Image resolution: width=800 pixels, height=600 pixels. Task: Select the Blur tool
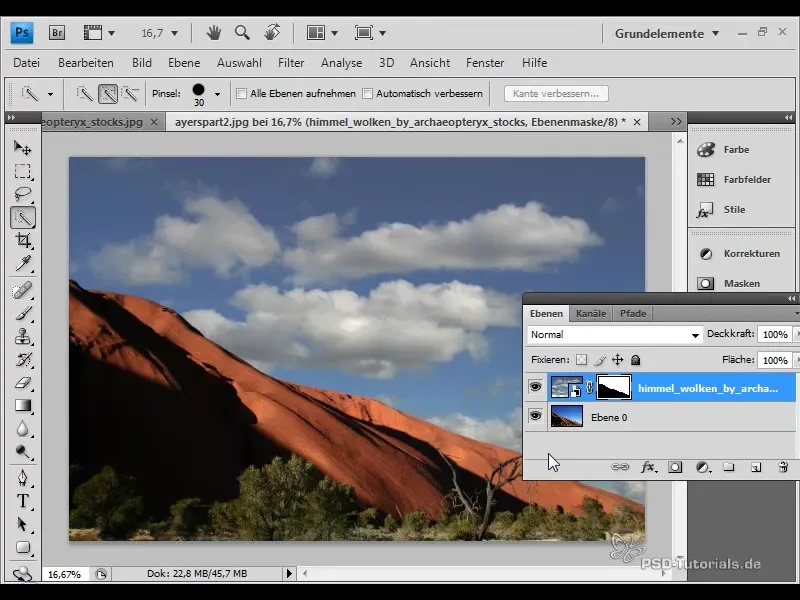point(22,429)
